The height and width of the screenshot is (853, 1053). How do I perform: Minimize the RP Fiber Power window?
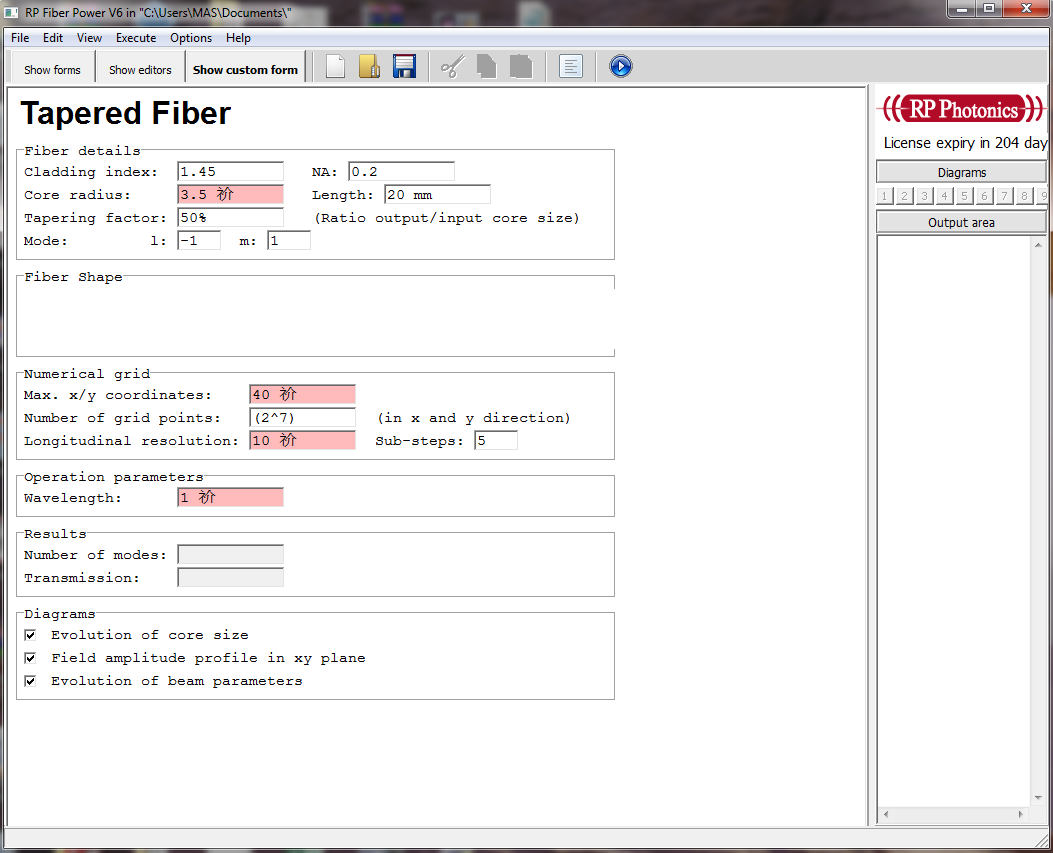pos(962,9)
